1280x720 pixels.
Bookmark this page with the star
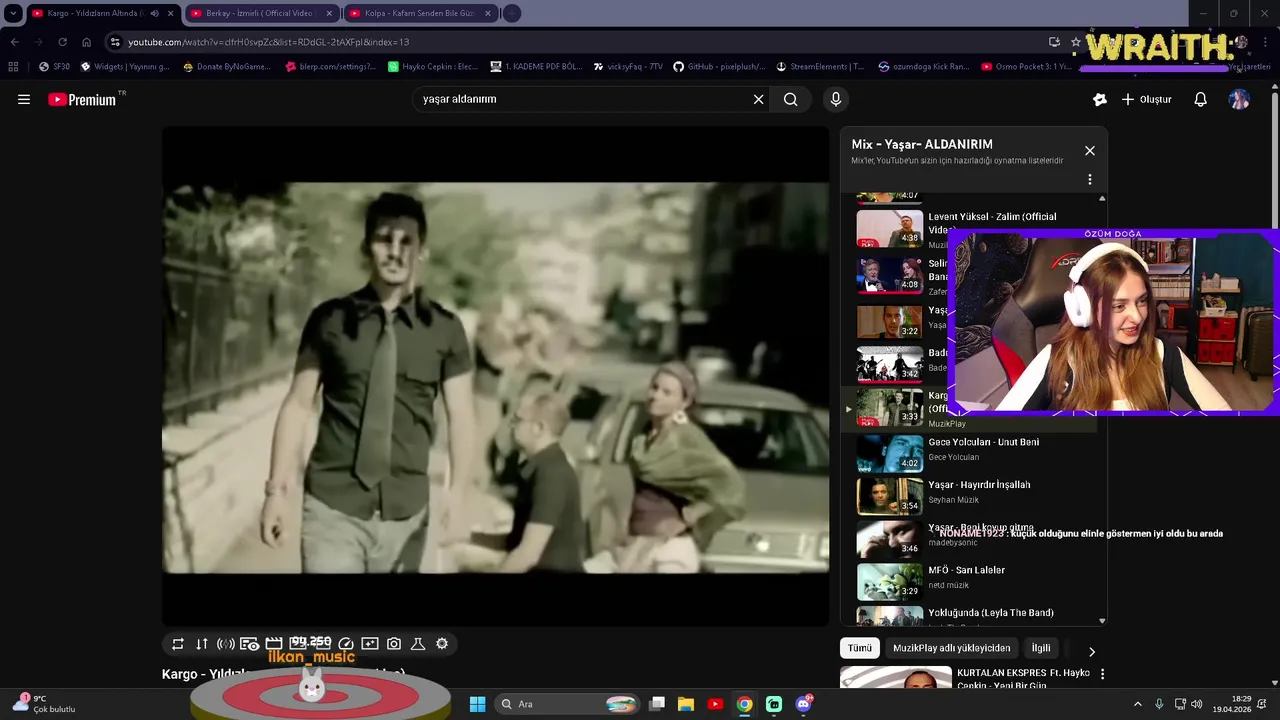click(1076, 42)
